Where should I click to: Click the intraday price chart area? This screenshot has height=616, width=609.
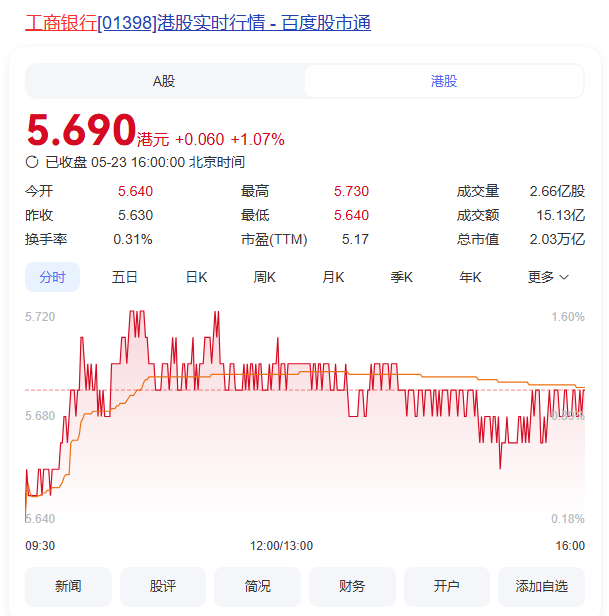point(305,416)
